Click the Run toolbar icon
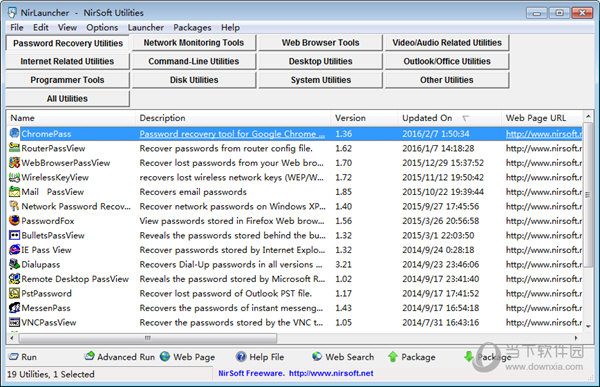This screenshot has height=387, width=600. pos(13,357)
